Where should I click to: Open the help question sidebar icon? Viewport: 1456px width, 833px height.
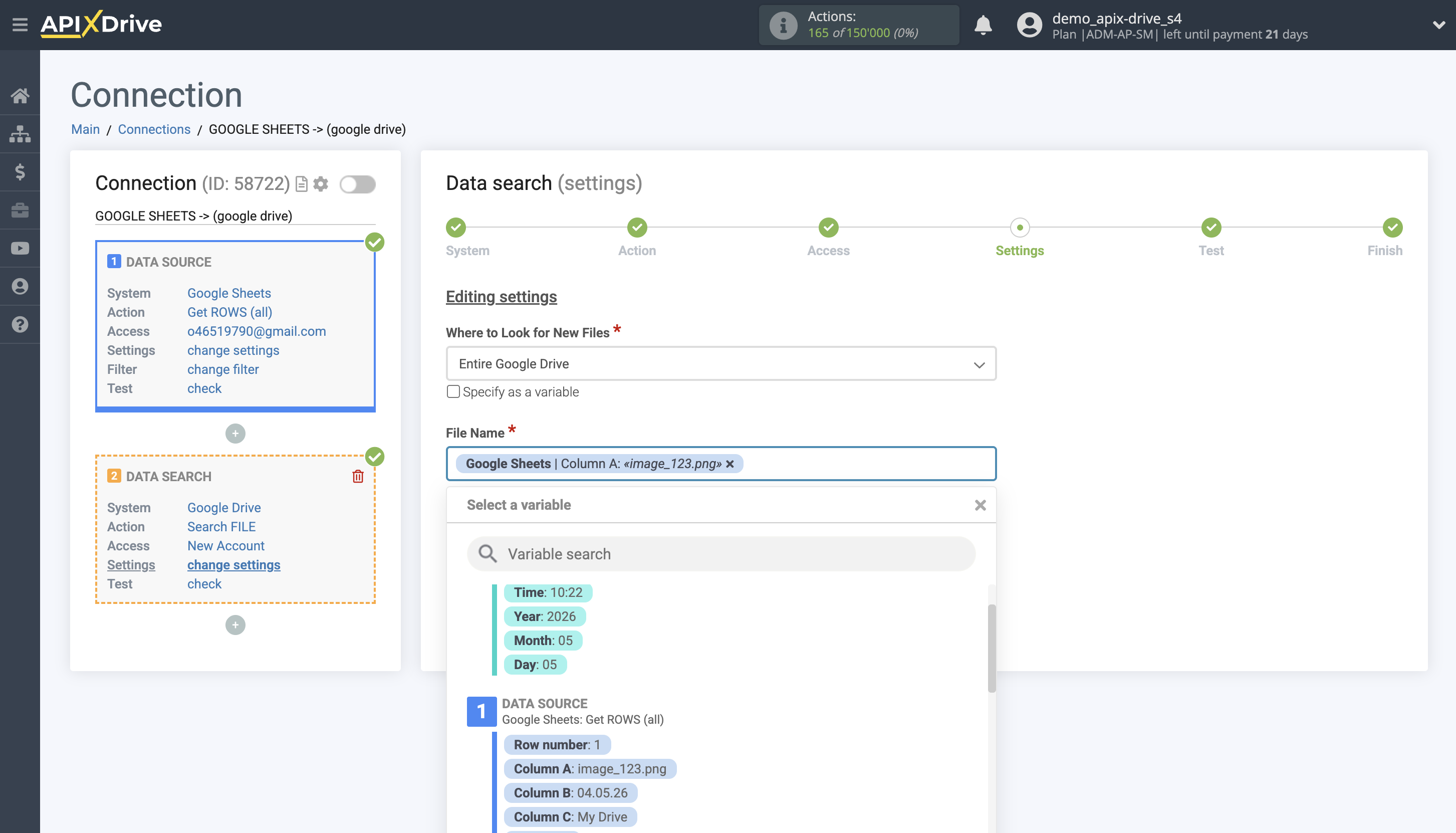(20, 324)
